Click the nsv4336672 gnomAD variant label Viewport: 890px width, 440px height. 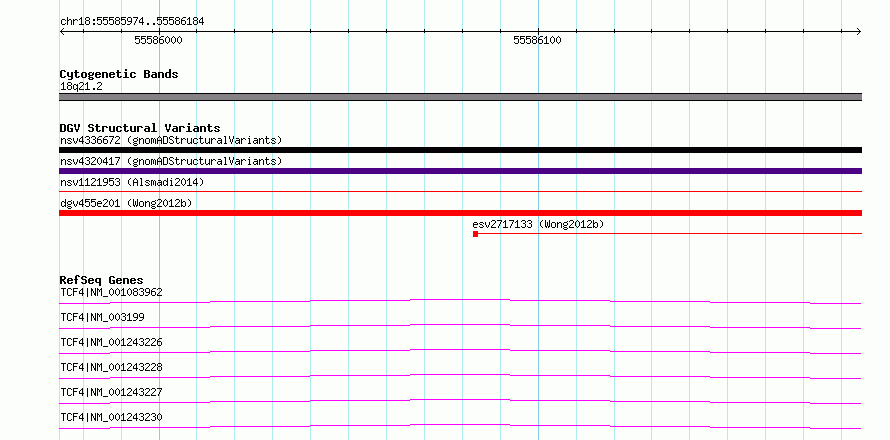click(x=171, y=140)
